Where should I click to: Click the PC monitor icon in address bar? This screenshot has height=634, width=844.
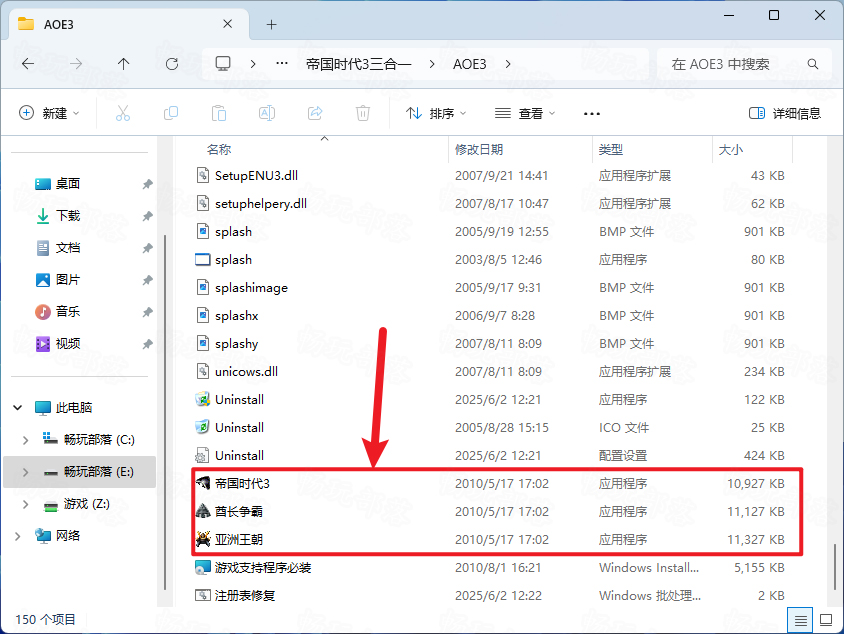[x=223, y=64]
